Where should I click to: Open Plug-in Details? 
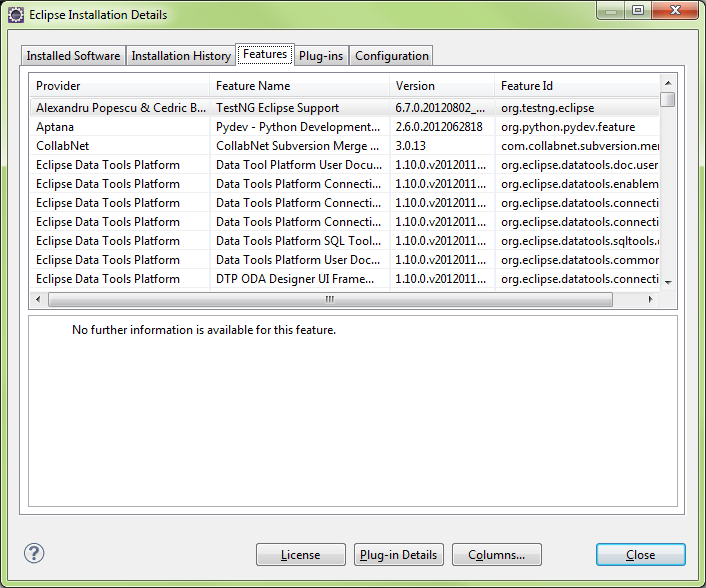[x=398, y=555]
